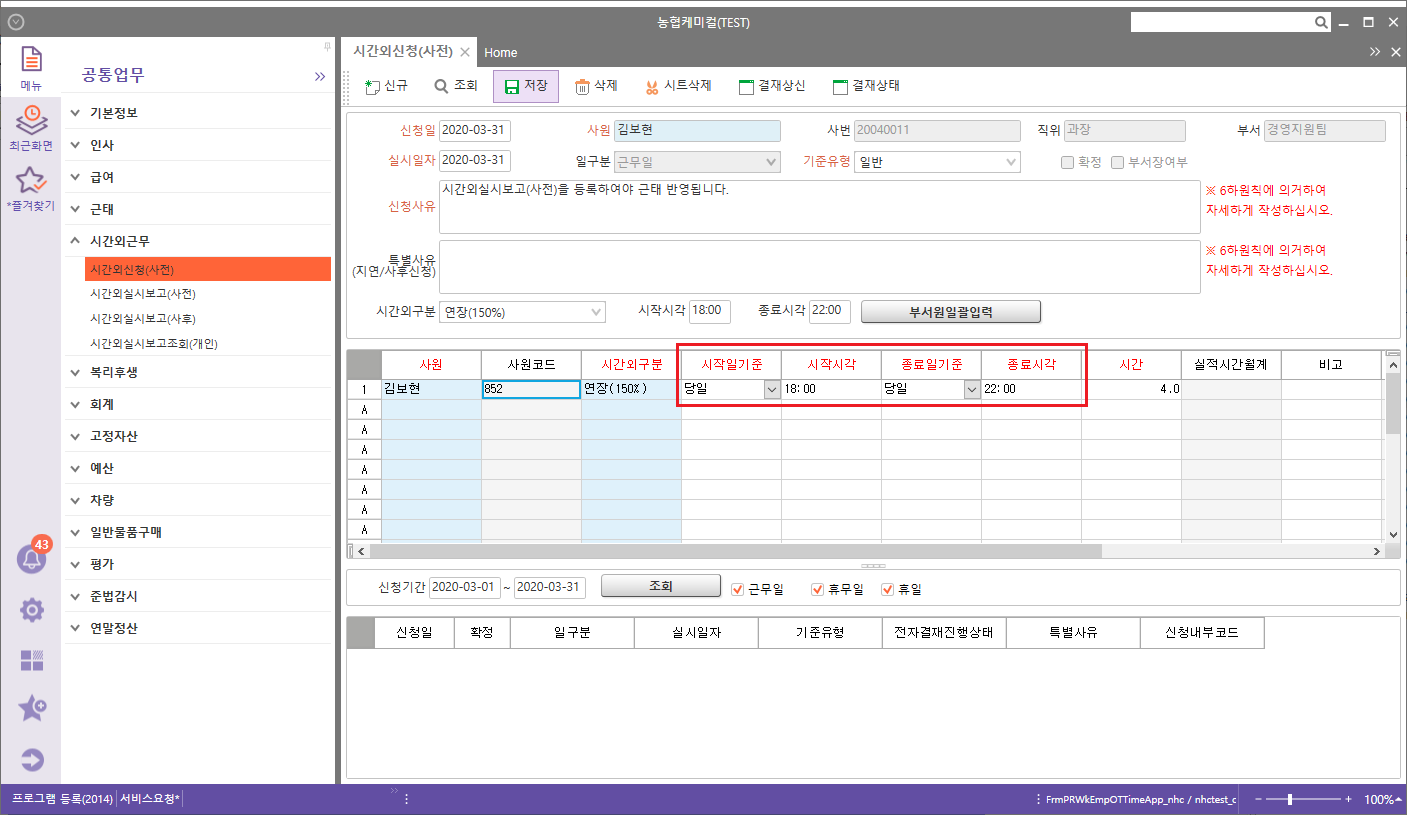Uncheck the 휴일 checkbox

click(x=887, y=589)
